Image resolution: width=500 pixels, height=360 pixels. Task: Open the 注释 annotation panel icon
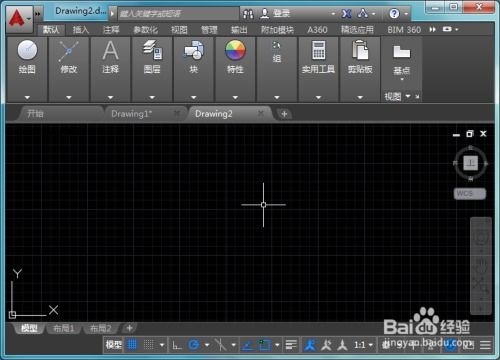[x=110, y=51]
